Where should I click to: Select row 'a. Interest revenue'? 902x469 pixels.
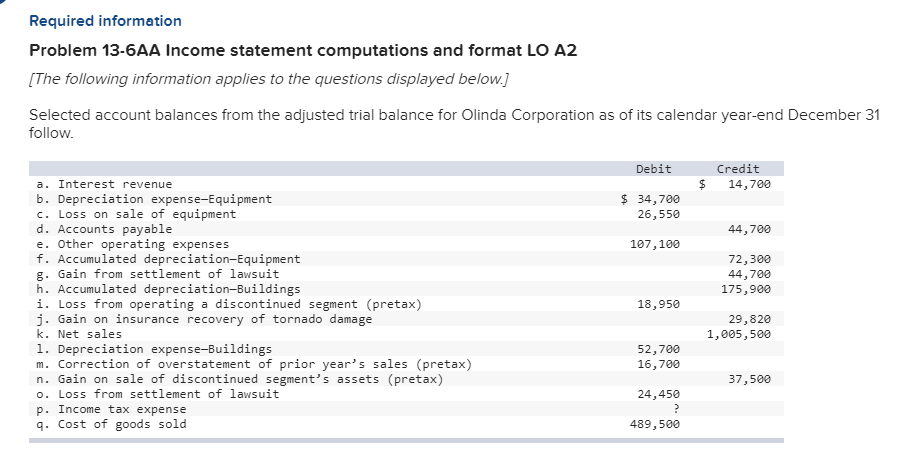click(x=406, y=184)
